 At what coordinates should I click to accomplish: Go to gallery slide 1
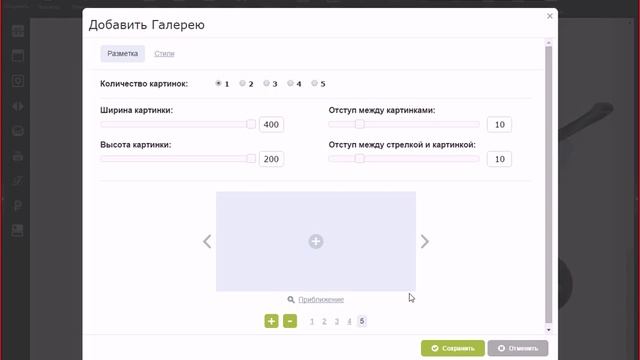click(312, 322)
